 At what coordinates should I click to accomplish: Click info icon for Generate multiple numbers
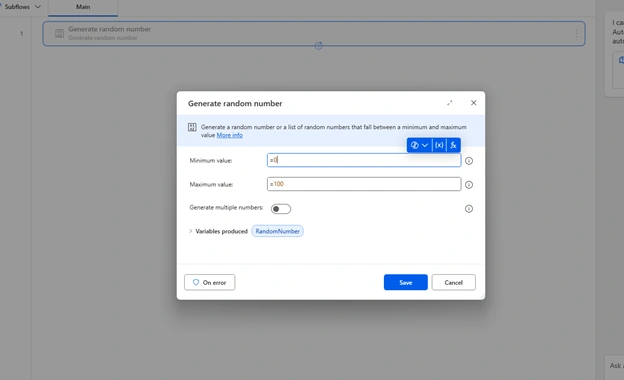point(469,209)
